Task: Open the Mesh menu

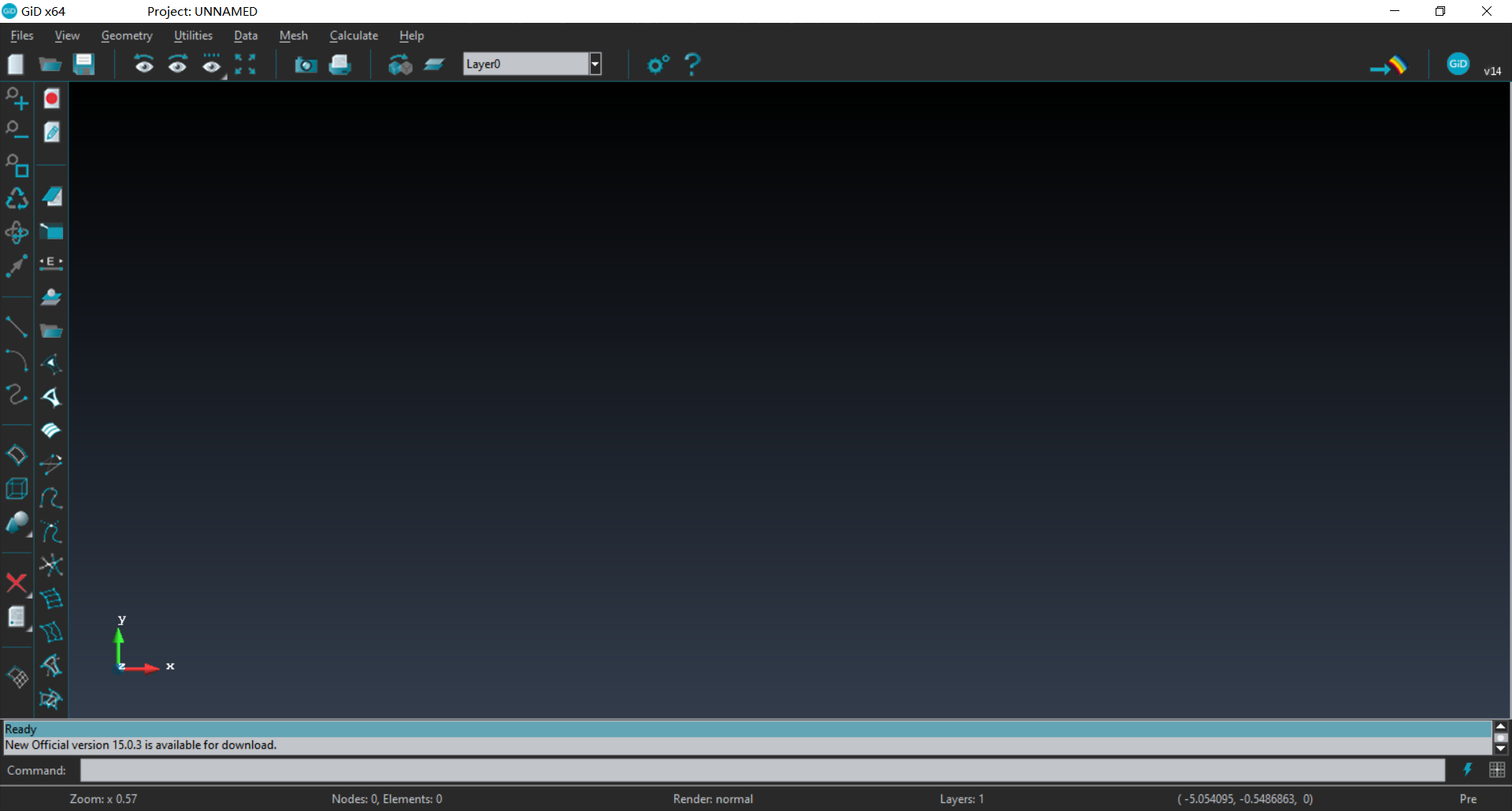Action: pyautogui.click(x=294, y=35)
